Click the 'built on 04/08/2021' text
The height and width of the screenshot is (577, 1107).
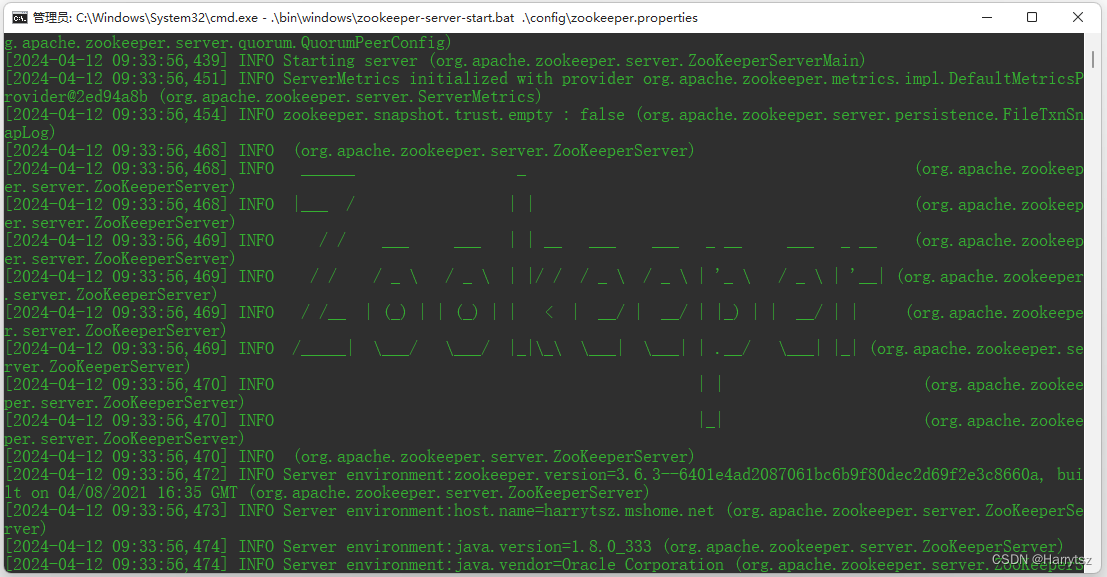[120, 493]
